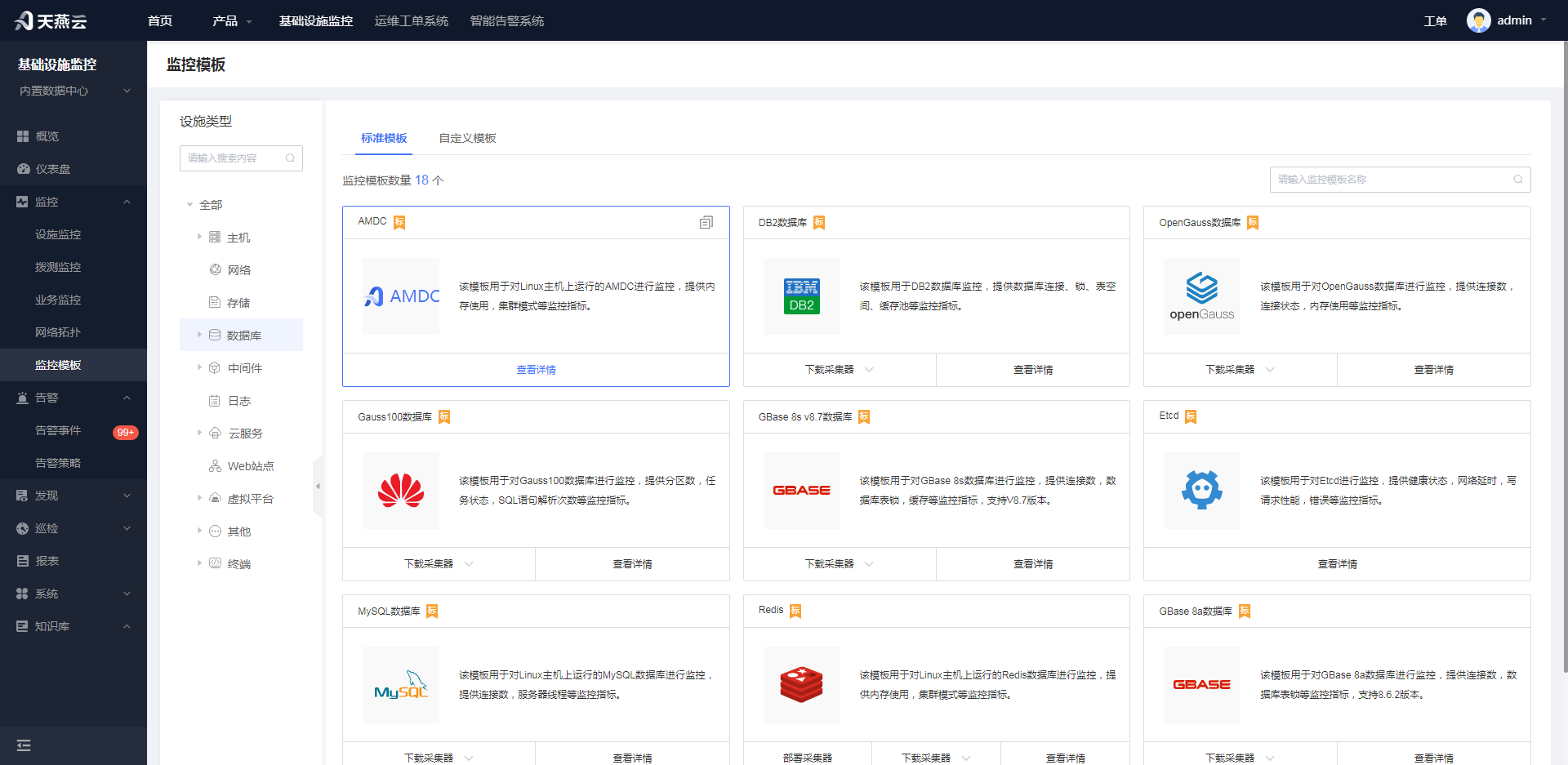Click the Redis logo thumbnail
Image resolution: width=1568 pixels, height=765 pixels.
[802, 685]
